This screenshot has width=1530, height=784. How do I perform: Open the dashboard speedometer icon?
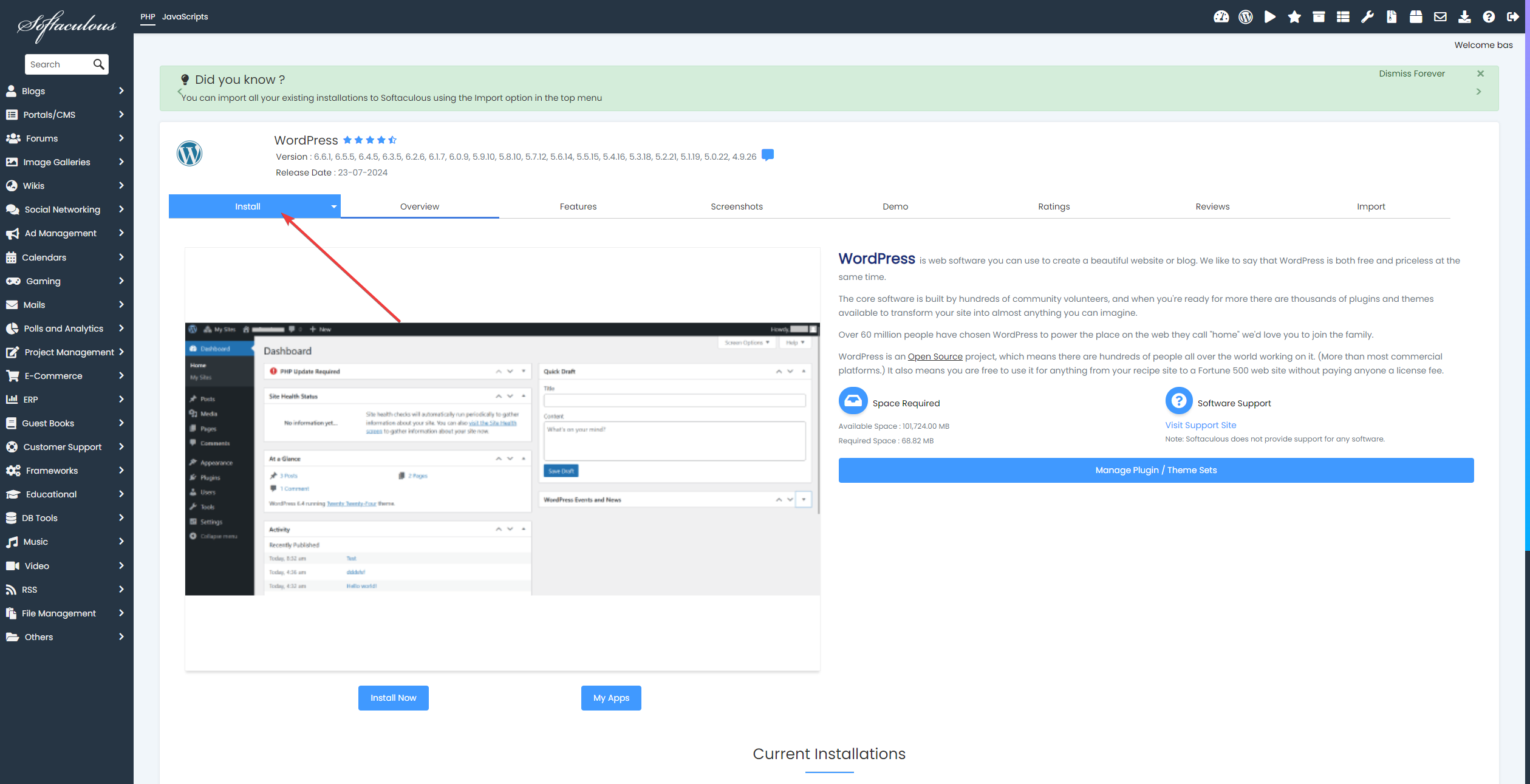[1221, 17]
